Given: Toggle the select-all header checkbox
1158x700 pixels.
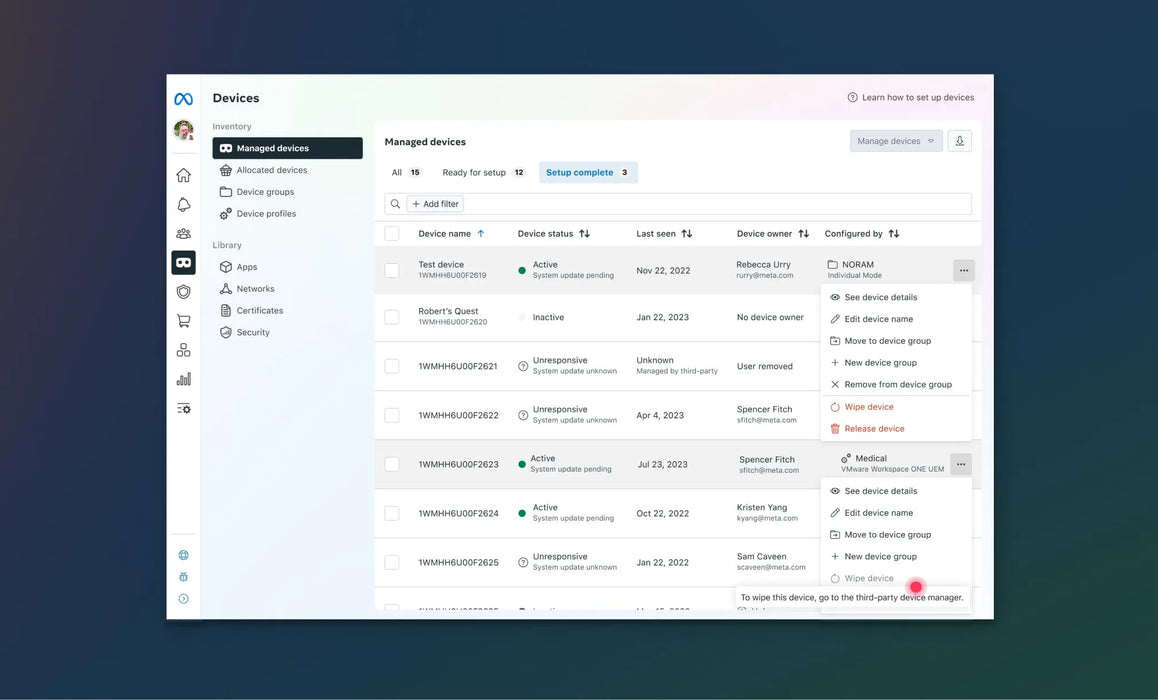Looking at the screenshot, I should click(392, 234).
